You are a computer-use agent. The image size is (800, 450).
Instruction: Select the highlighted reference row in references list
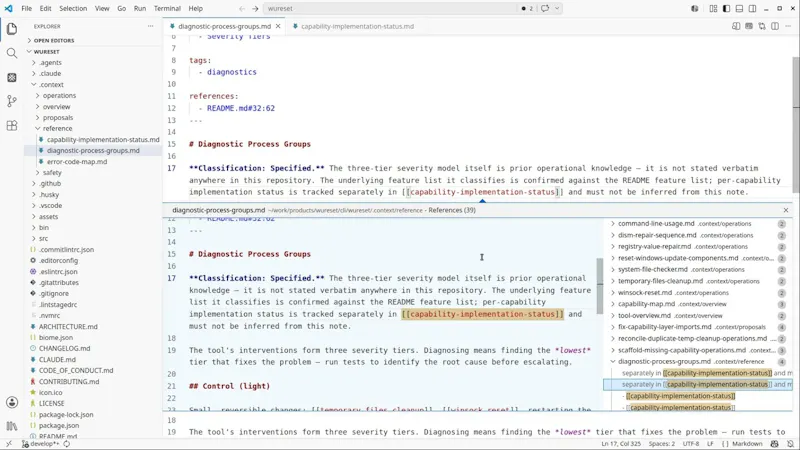(698, 384)
